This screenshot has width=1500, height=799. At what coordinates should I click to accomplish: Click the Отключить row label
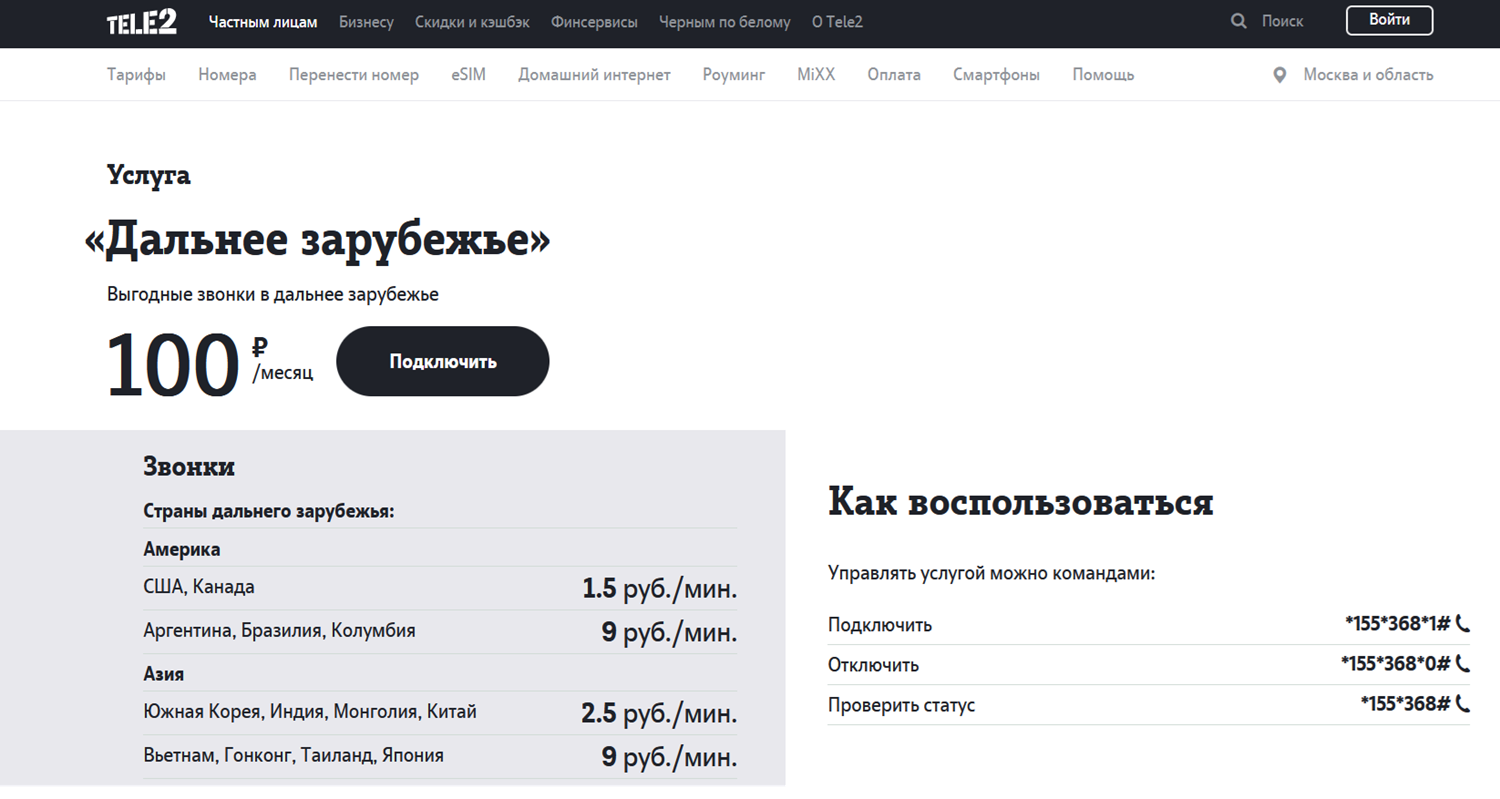(x=873, y=665)
